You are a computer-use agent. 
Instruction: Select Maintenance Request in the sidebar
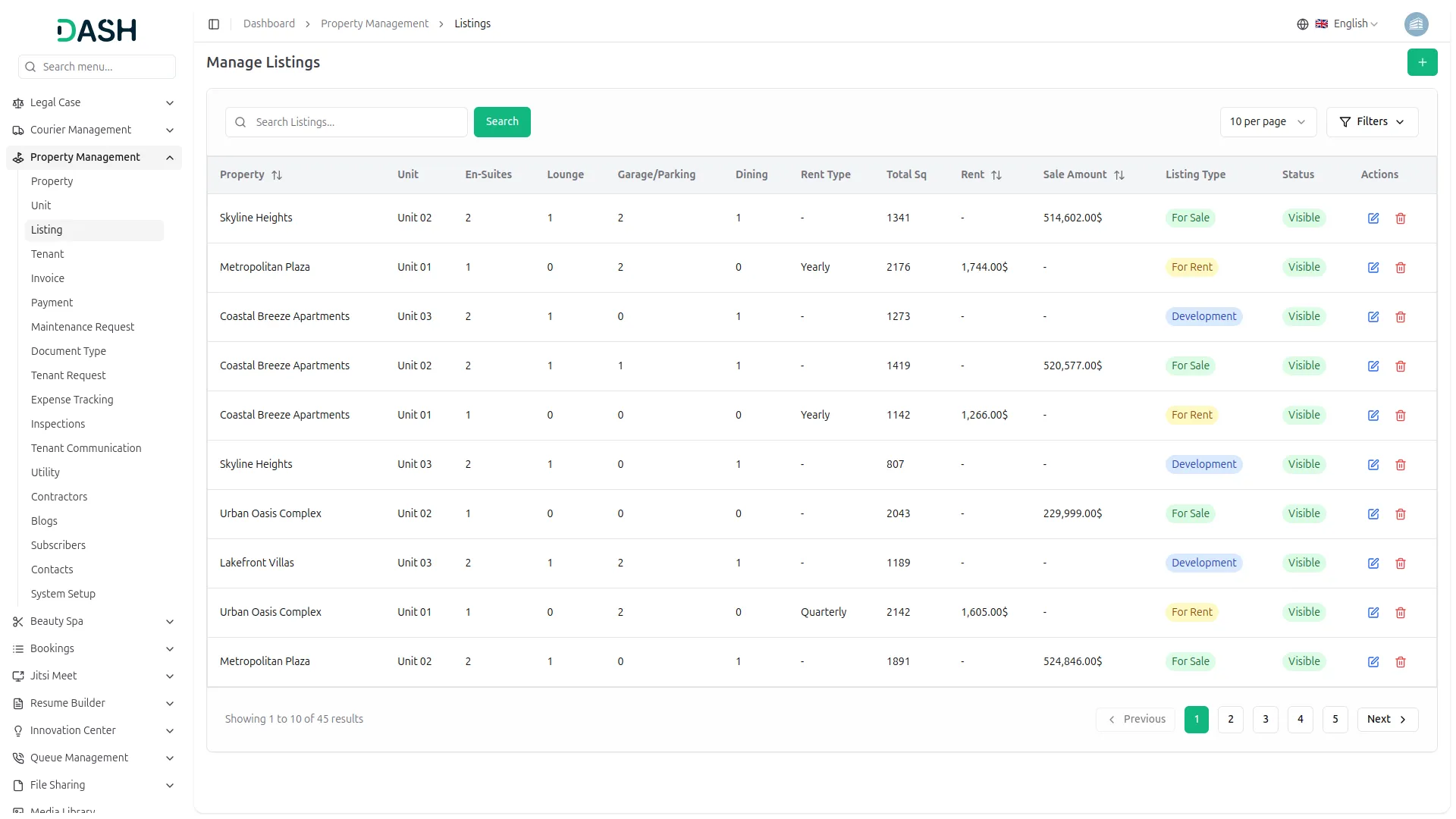(x=83, y=327)
